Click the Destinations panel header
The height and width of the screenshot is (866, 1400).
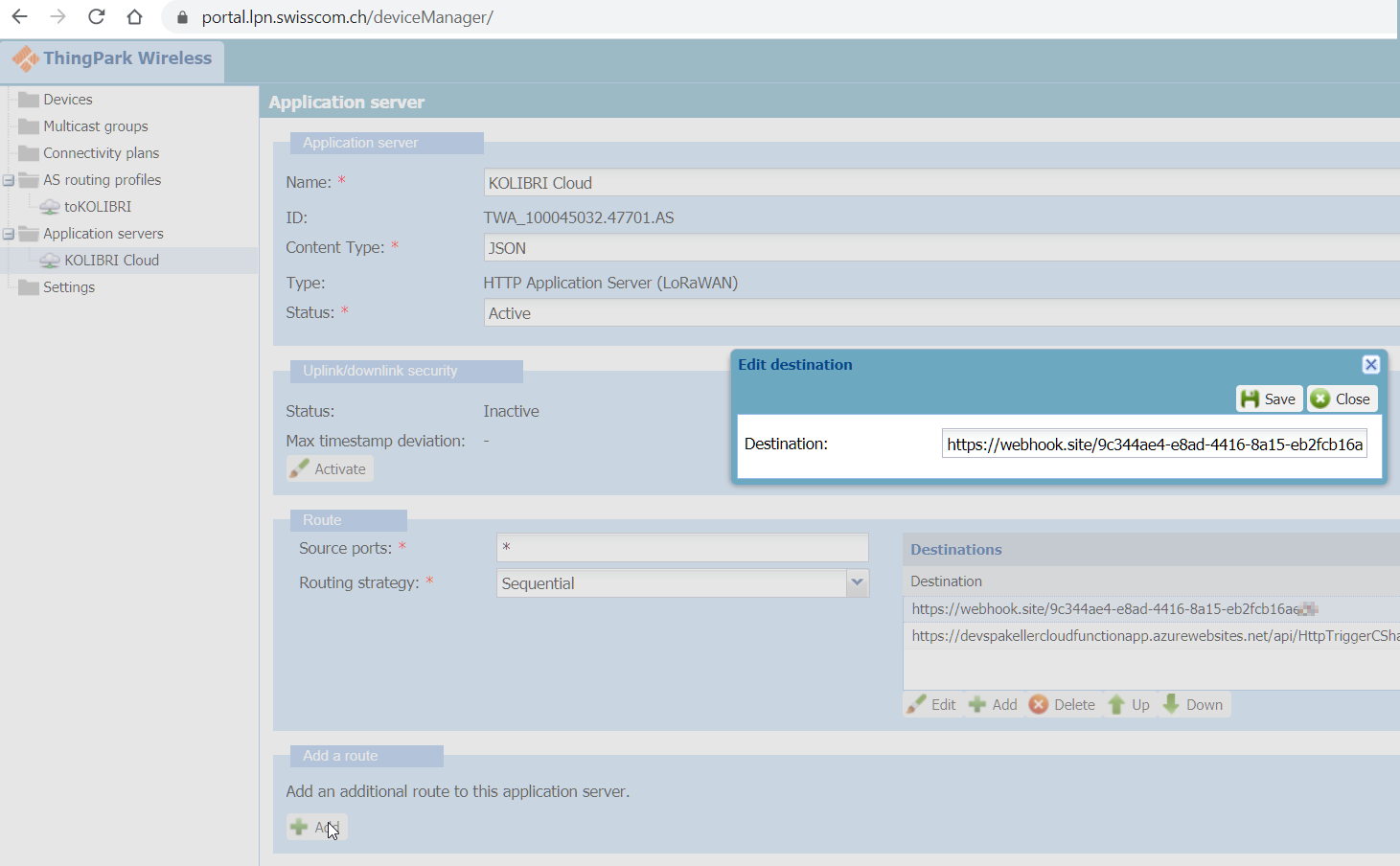click(1151, 550)
